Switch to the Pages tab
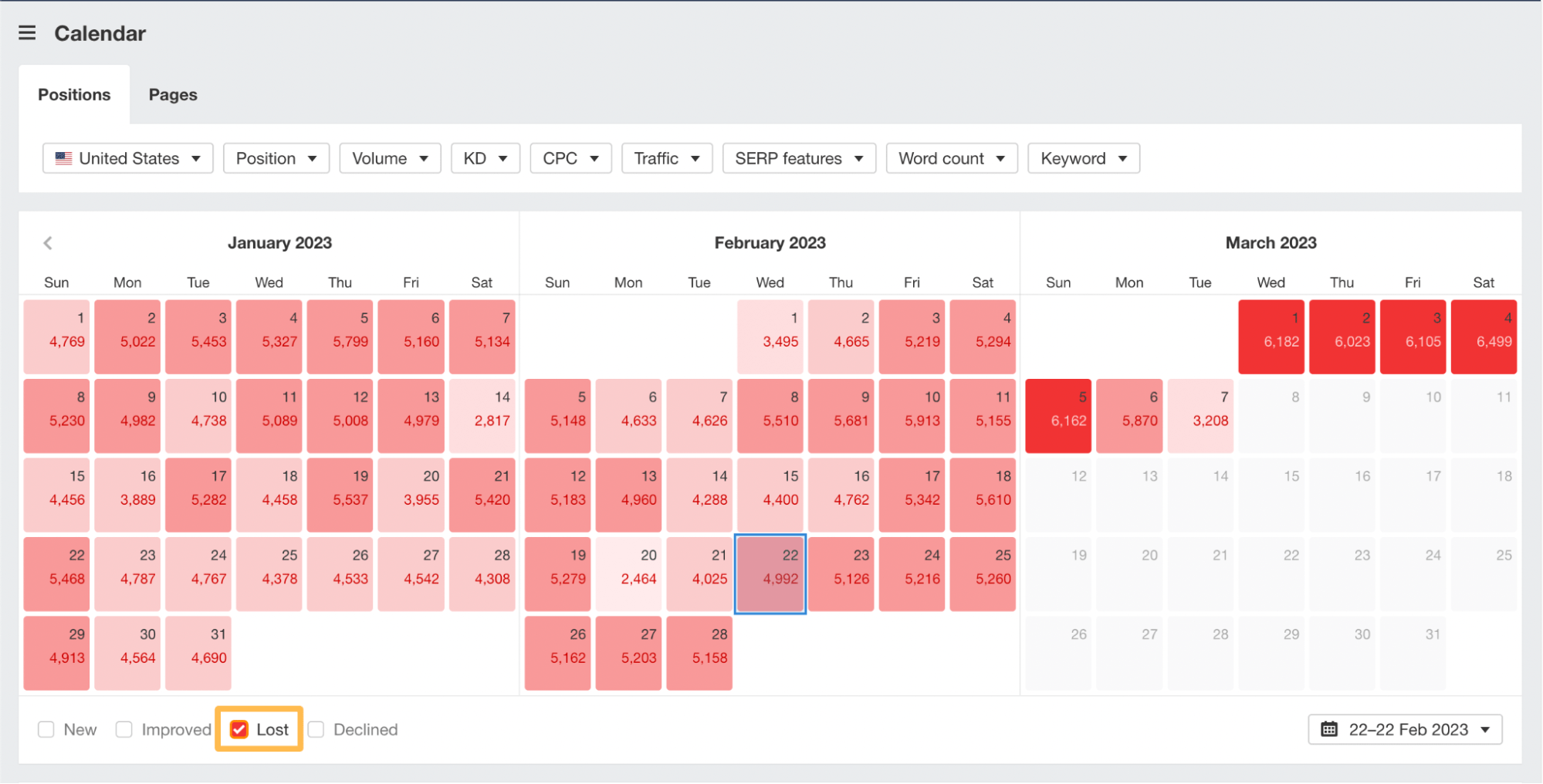The height and width of the screenshot is (784, 1543). pyautogui.click(x=173, y=94)
